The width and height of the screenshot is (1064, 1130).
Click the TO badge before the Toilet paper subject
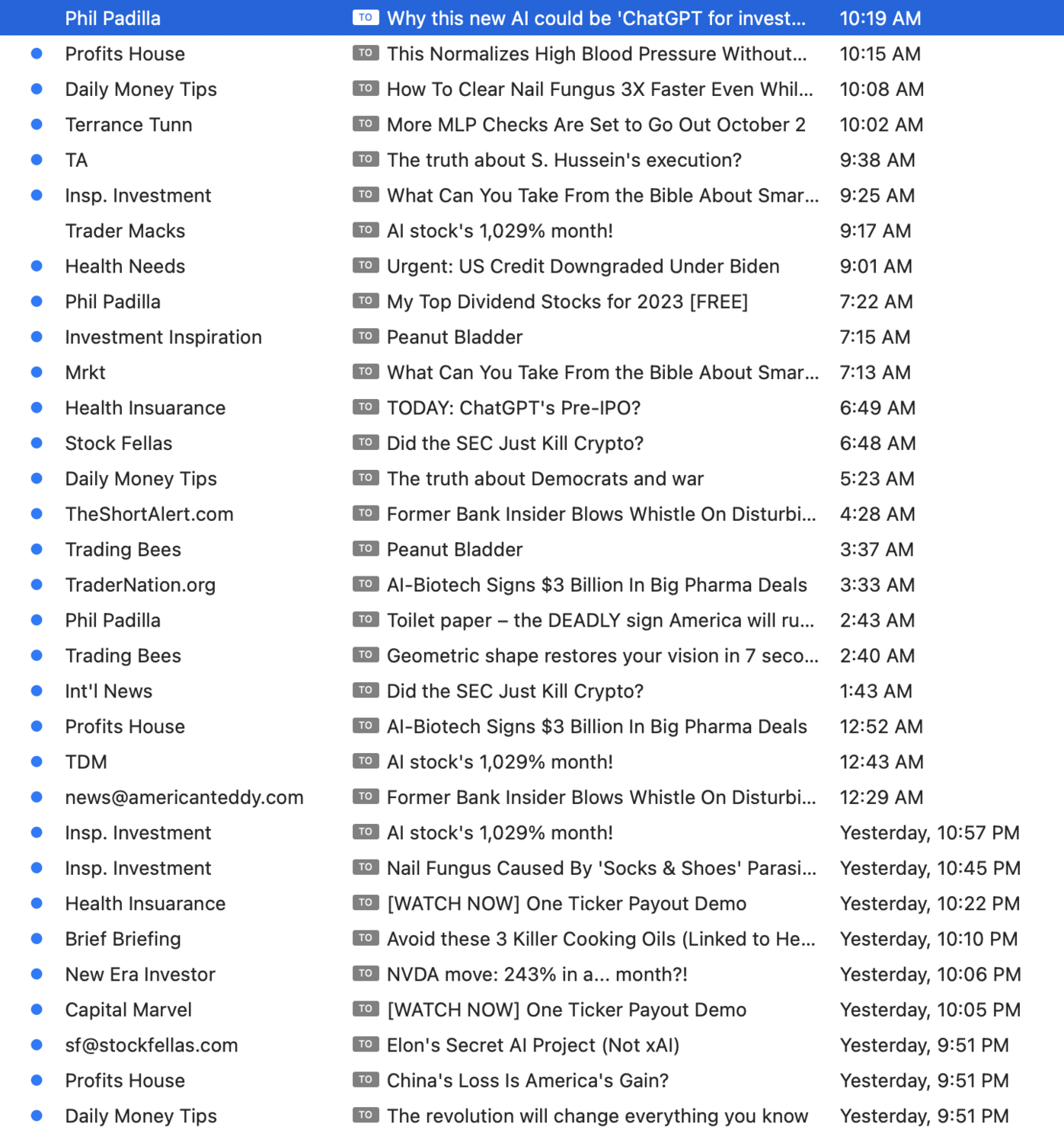[x=366, y=619]
